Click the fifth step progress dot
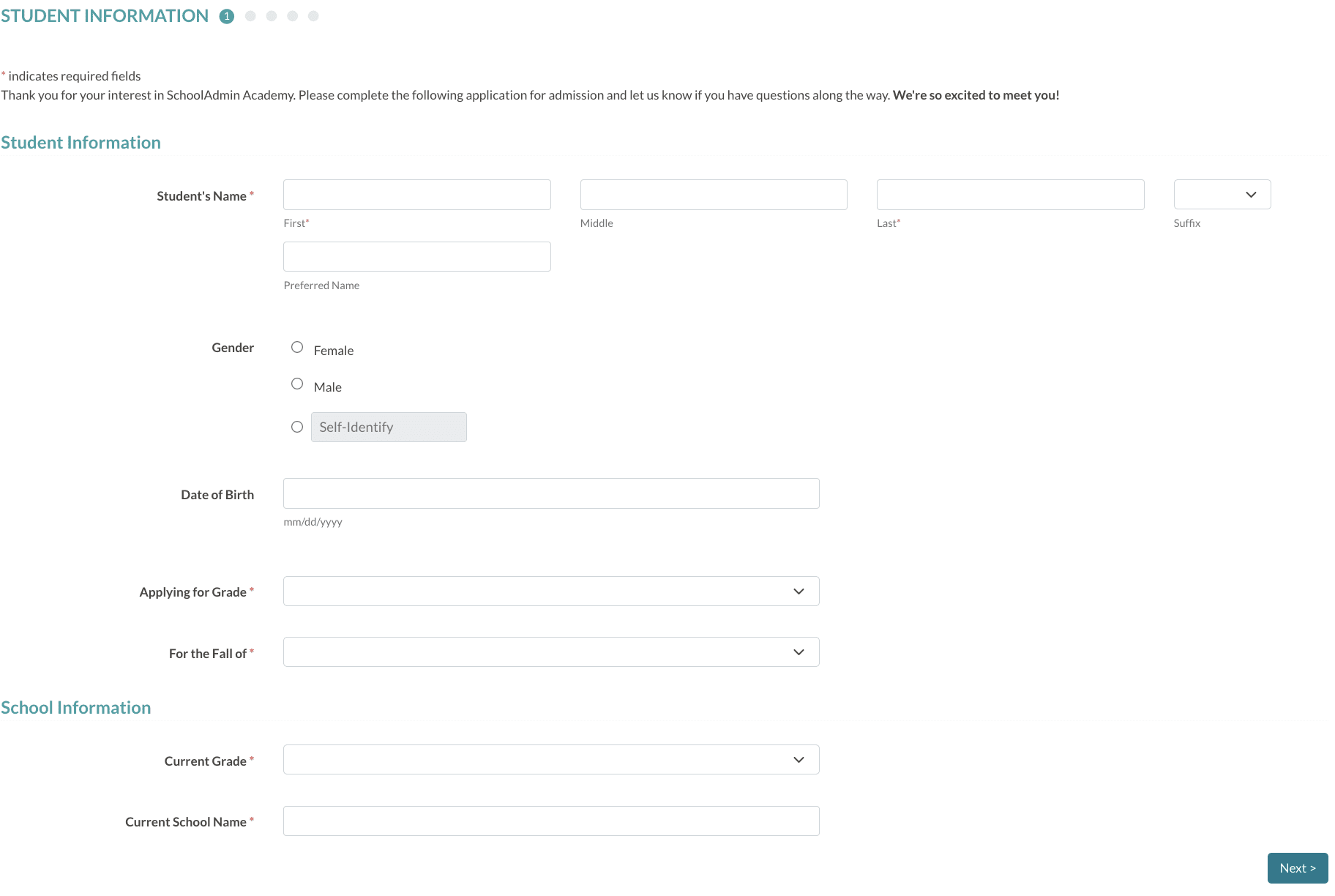This screenshot has width=1335, height=896. pos(313,16)
